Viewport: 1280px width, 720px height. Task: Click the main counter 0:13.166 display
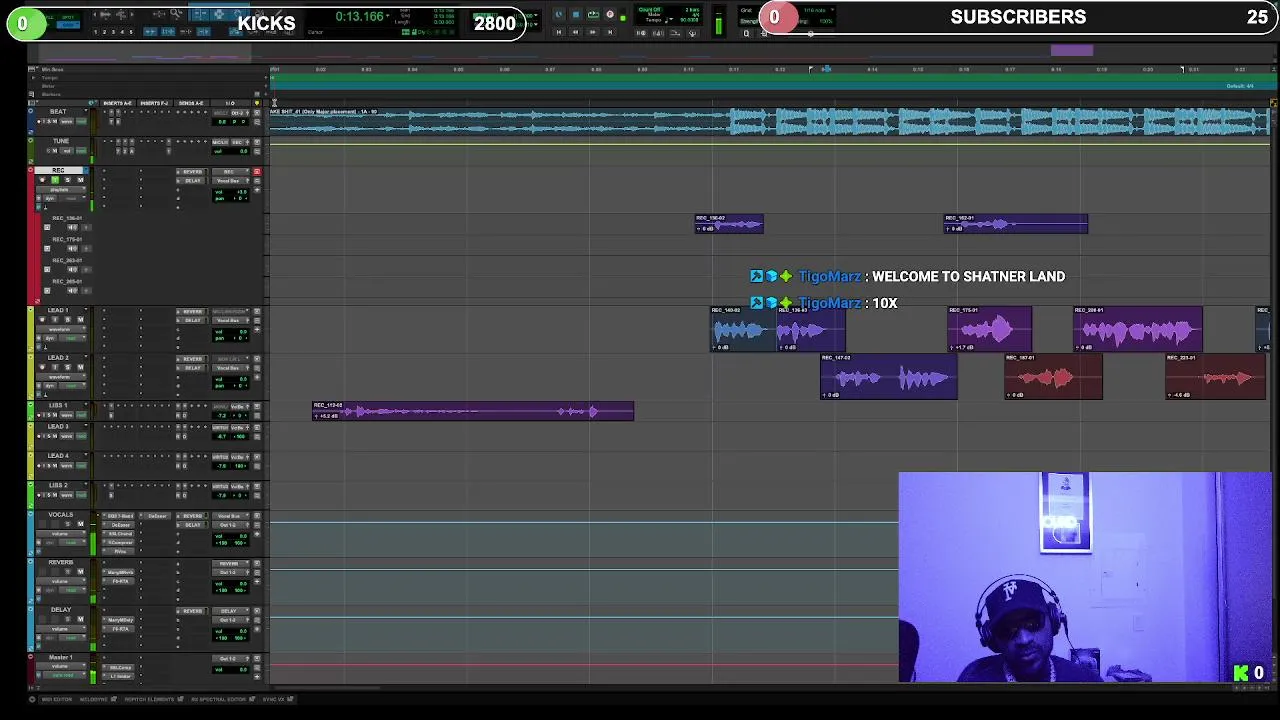360,17
